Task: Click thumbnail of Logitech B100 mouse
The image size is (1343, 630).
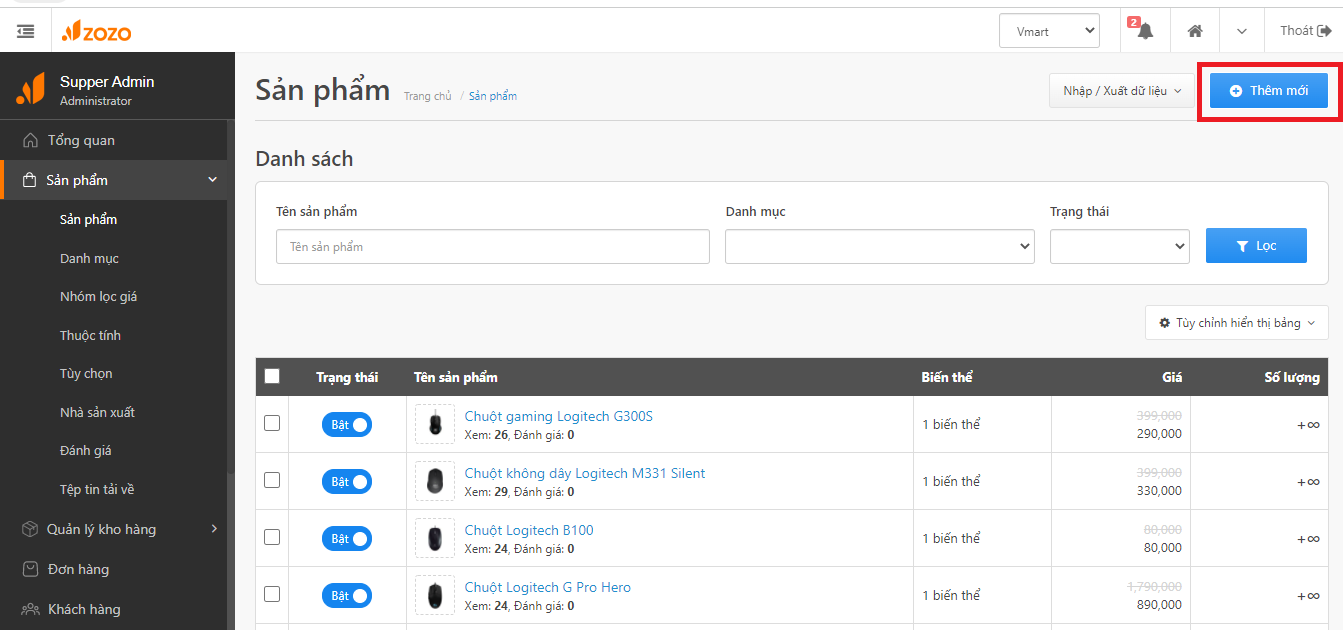Action: [435, 539]
